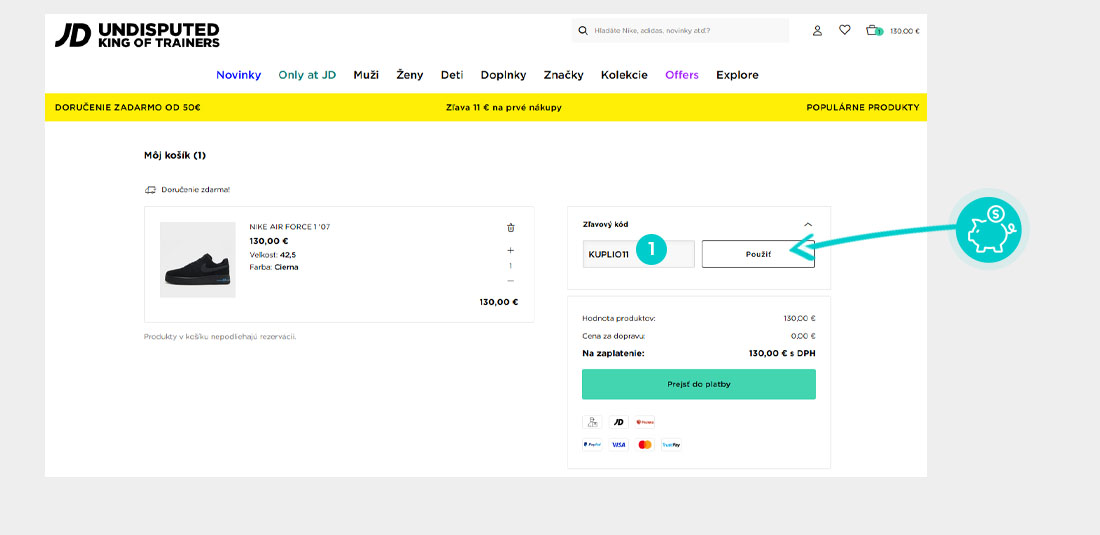The width and height of the screenshot is (1100, 535).
Task: Open the Novinky menu
Action: (x=239, y=75)
